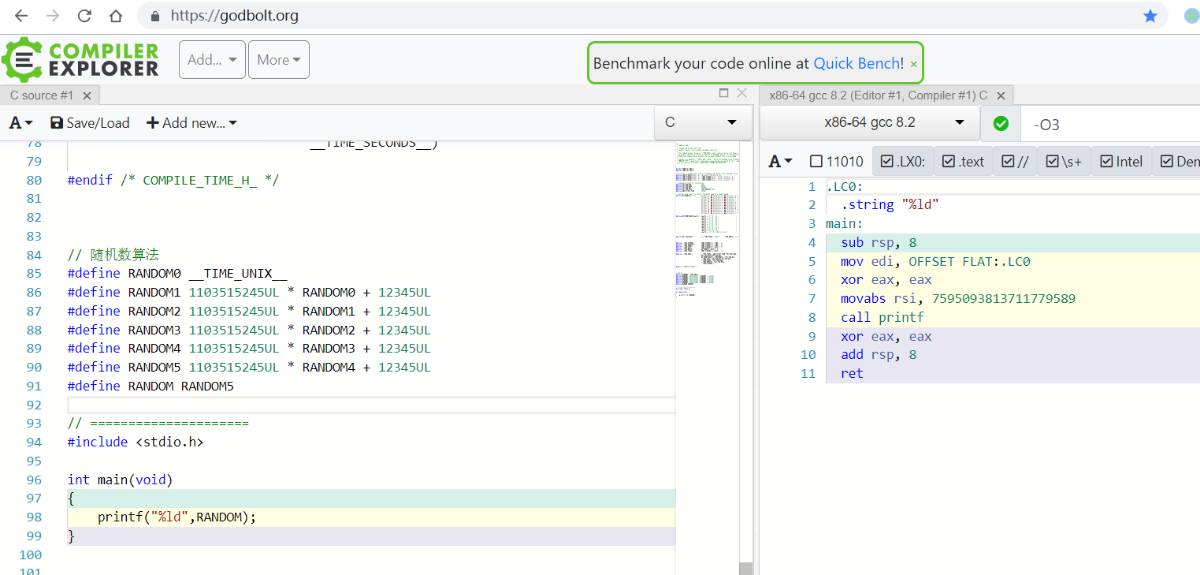The height and width of the screenshot is (575, 1200).
Task: Click the mov edi, OFFSET FLAT:.LC0 line
Action: coord(935,261)
